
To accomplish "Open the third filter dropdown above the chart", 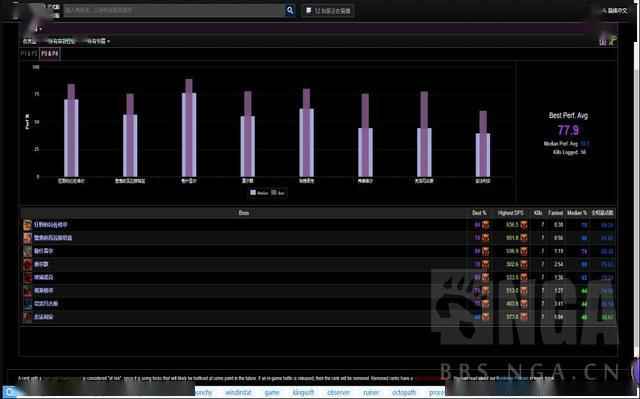I will (97, 41).
